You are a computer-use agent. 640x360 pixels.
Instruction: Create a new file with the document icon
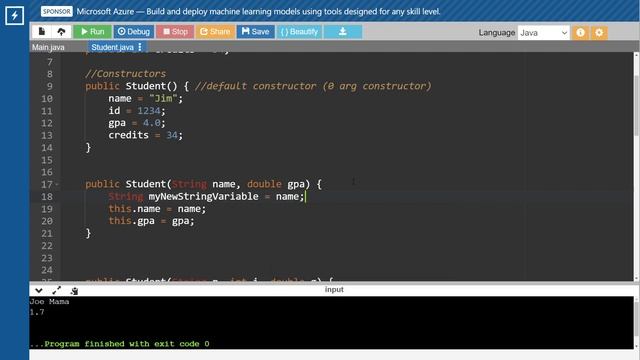42,31
